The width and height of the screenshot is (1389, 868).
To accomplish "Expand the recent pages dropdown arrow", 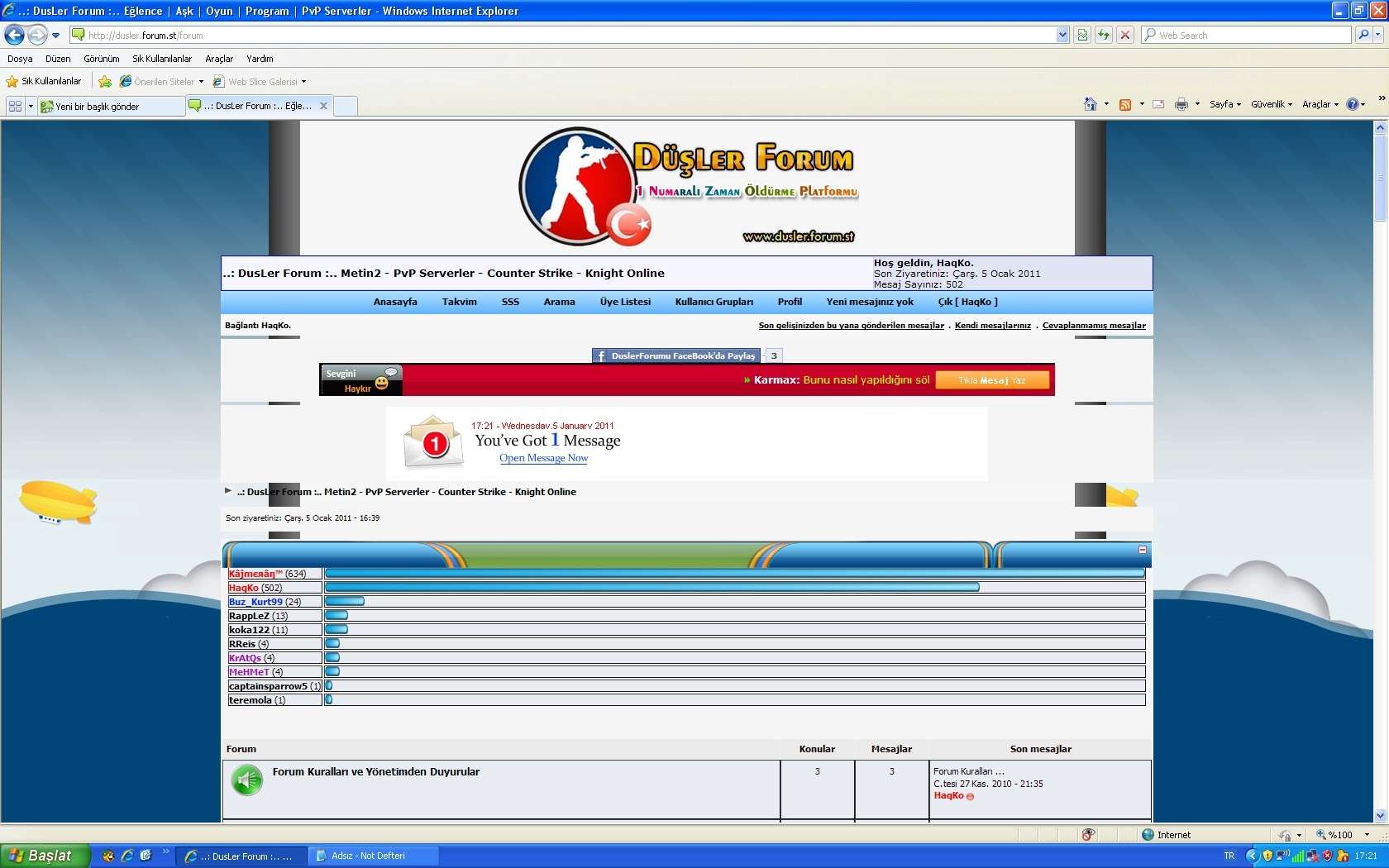I will (55, 36).
